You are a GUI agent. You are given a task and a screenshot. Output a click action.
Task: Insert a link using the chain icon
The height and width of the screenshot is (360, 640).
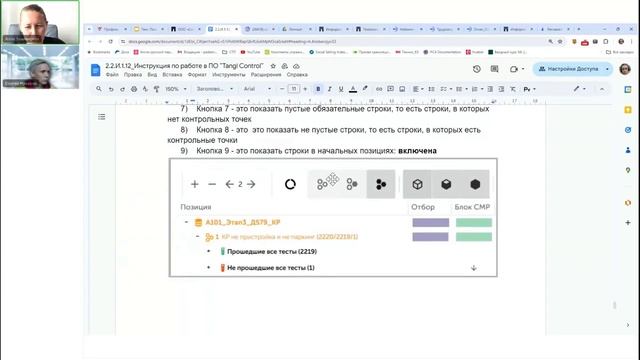coord(379,89)
